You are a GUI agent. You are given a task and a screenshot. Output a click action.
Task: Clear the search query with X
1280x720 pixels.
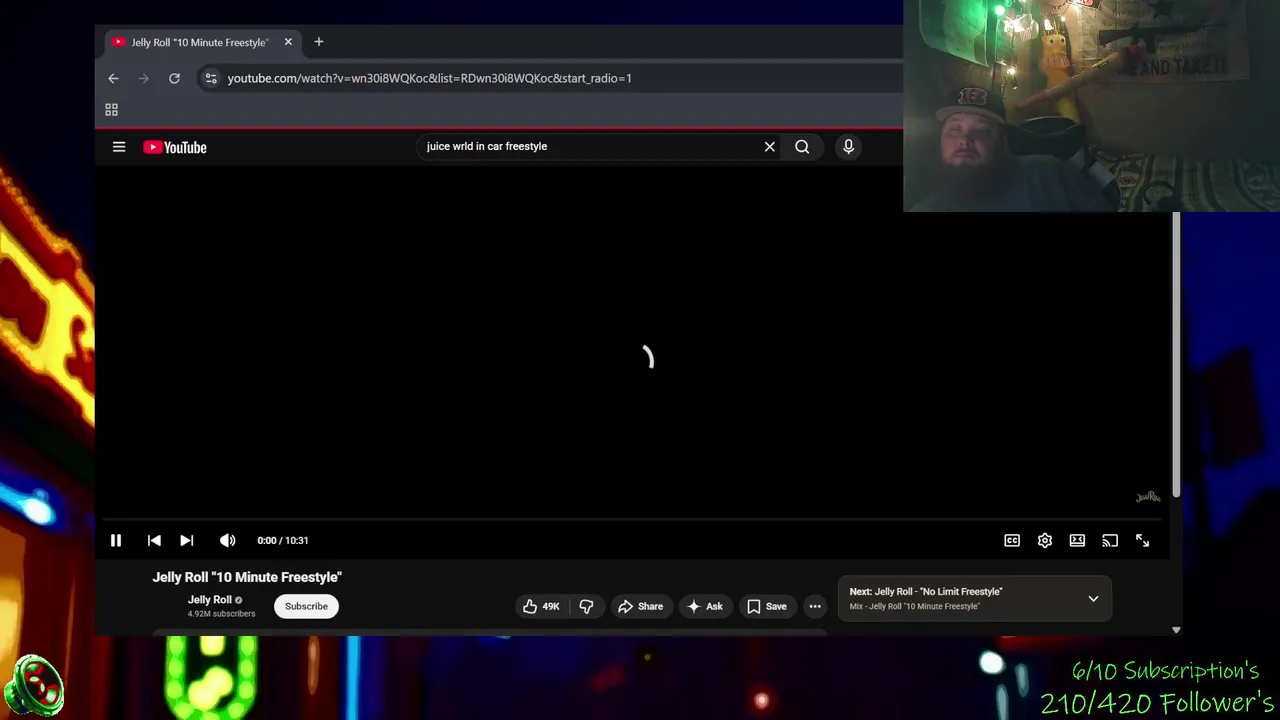pyautogui.click(x=770, y=147)
